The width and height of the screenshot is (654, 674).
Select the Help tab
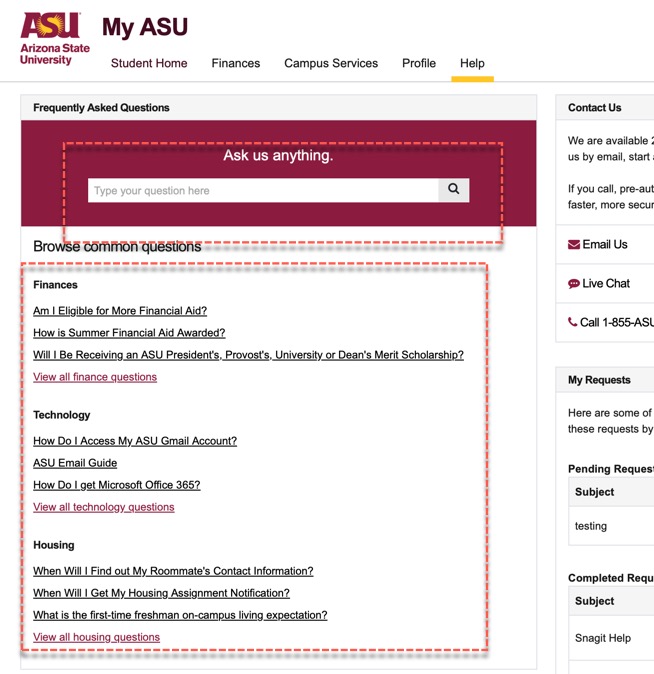click(x=472, y=63)
